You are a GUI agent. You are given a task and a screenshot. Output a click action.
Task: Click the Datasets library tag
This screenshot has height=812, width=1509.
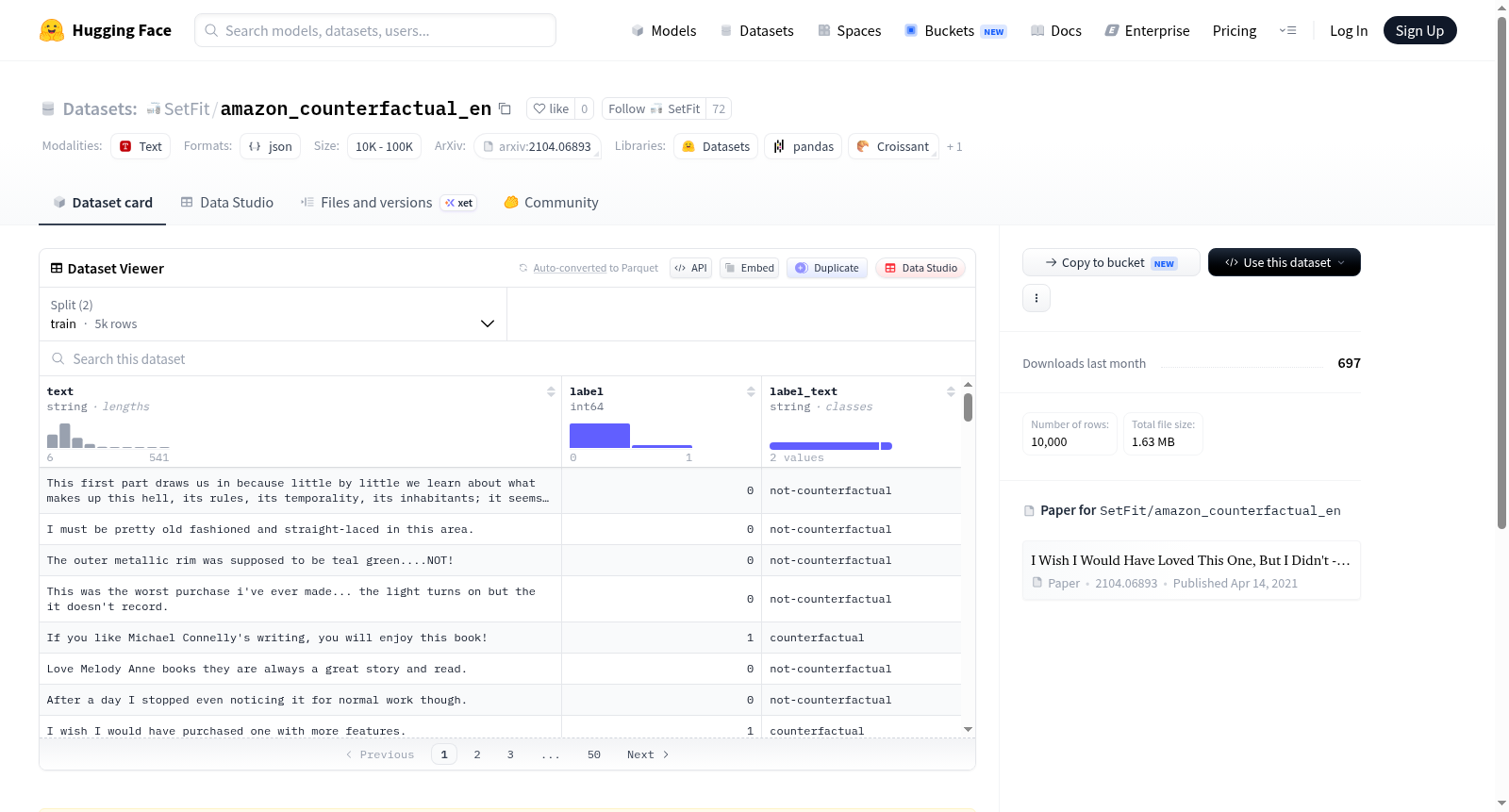pyautogui.click(x=716, y=146)
